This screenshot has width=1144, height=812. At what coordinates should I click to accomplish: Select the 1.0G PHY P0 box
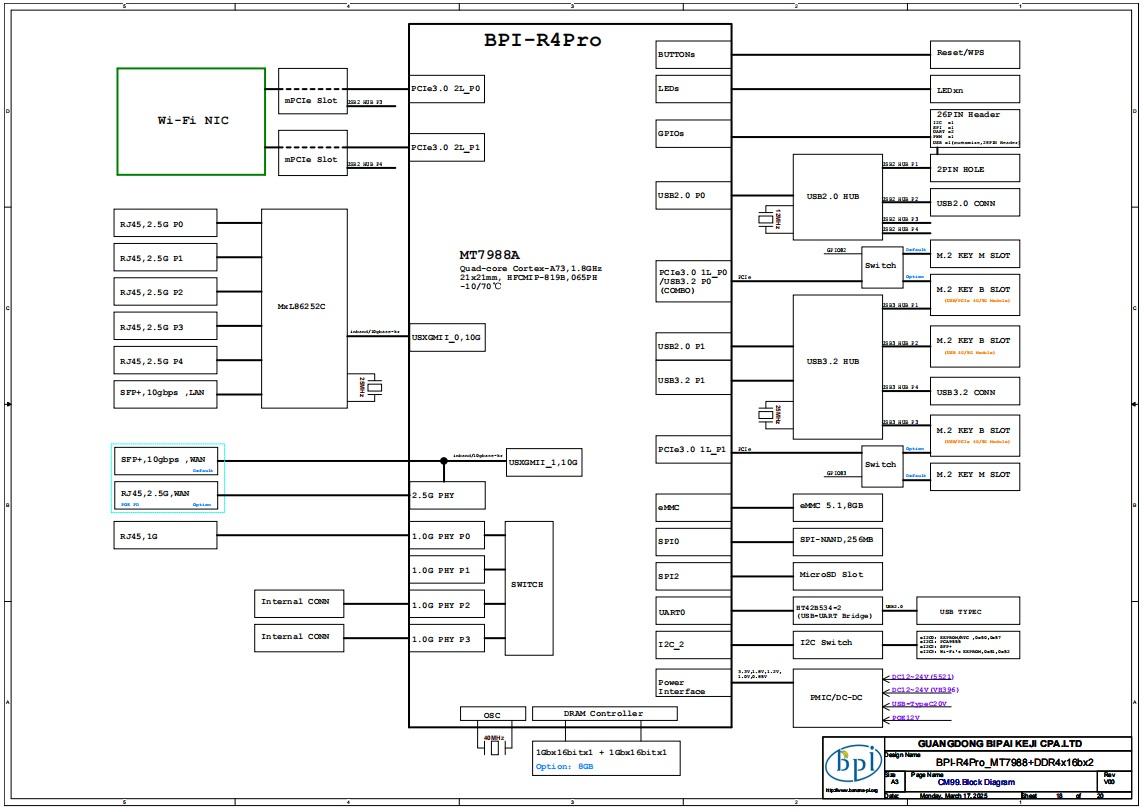click(447, 536)
